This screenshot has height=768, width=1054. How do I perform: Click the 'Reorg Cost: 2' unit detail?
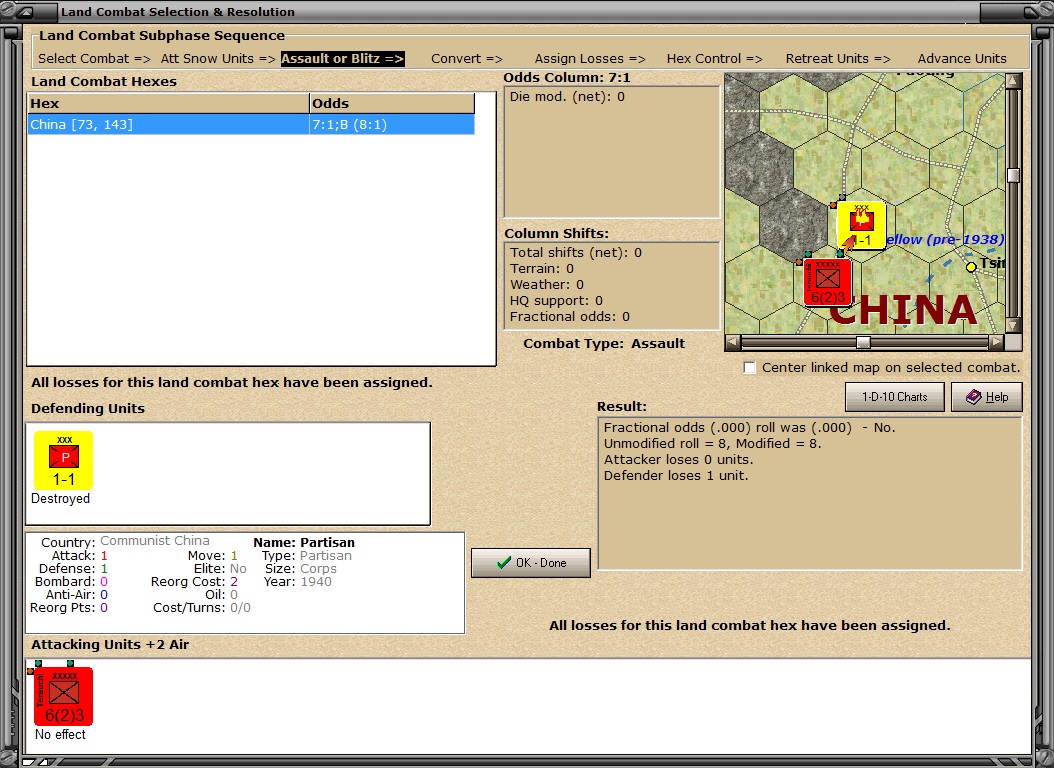point(194,581)
